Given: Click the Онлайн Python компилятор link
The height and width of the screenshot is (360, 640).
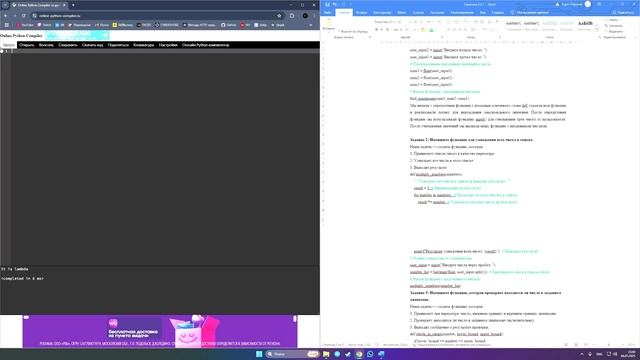Looking at the screenshot, I should [x=205, y=45].
